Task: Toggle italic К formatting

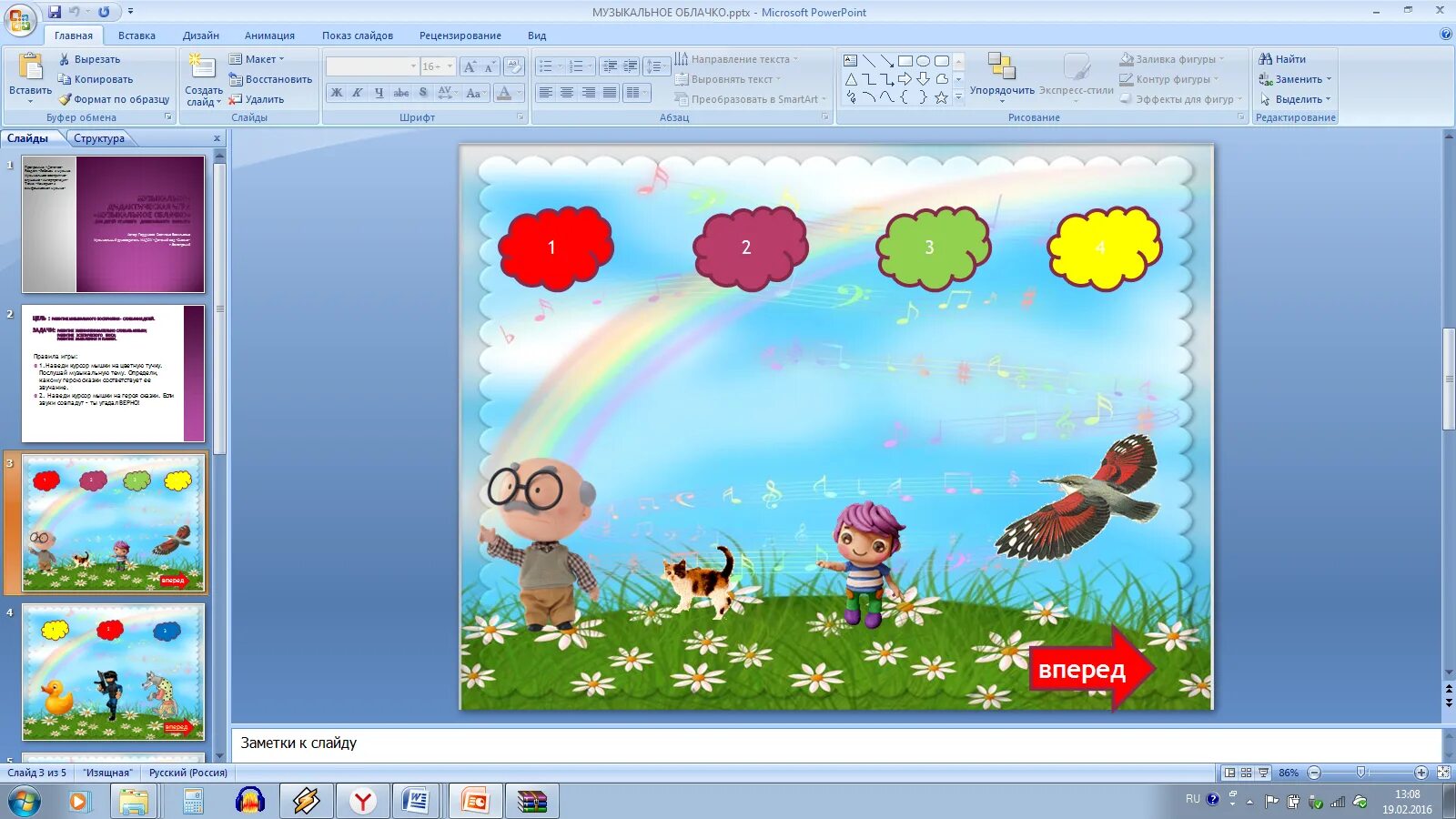Action: (358, 93)
